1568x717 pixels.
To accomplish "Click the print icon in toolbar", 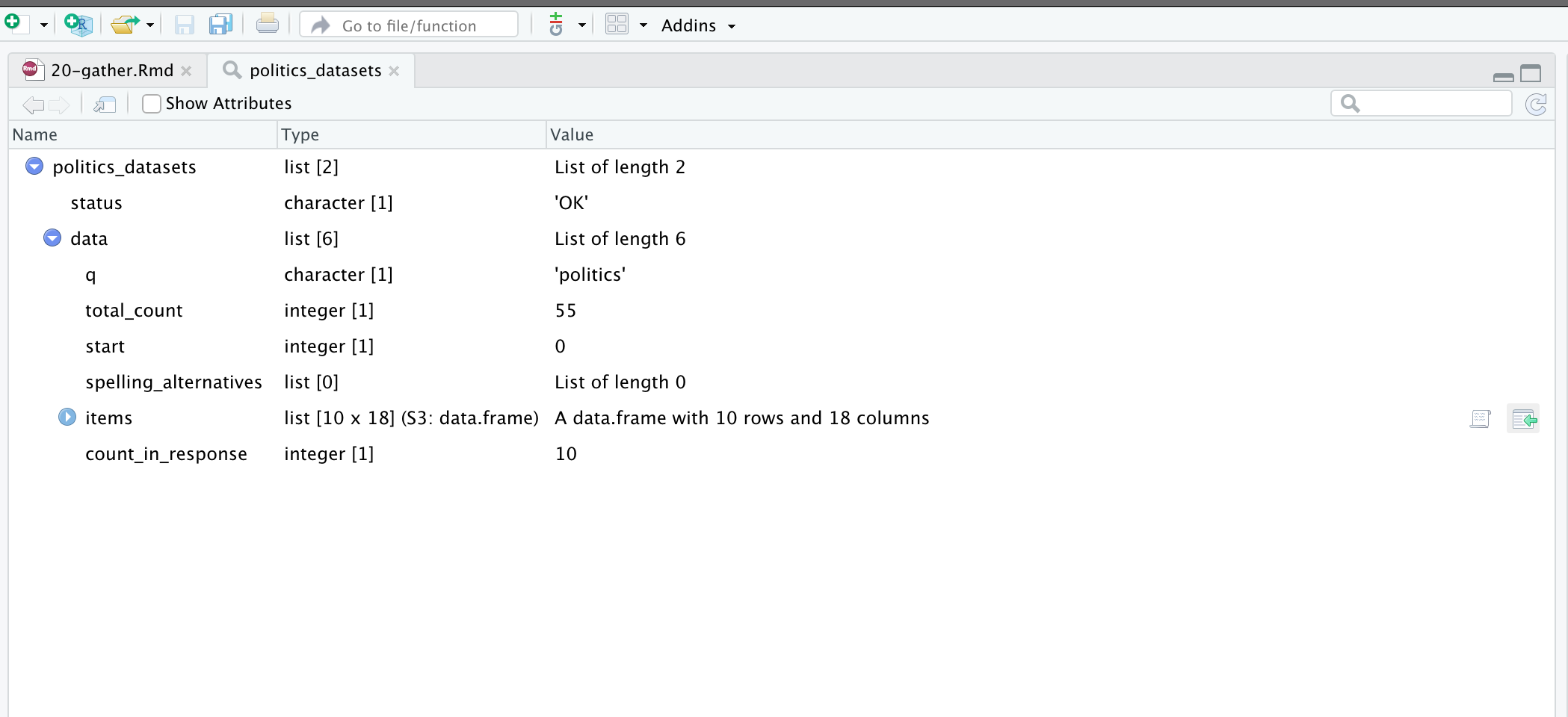I will 267,25.
